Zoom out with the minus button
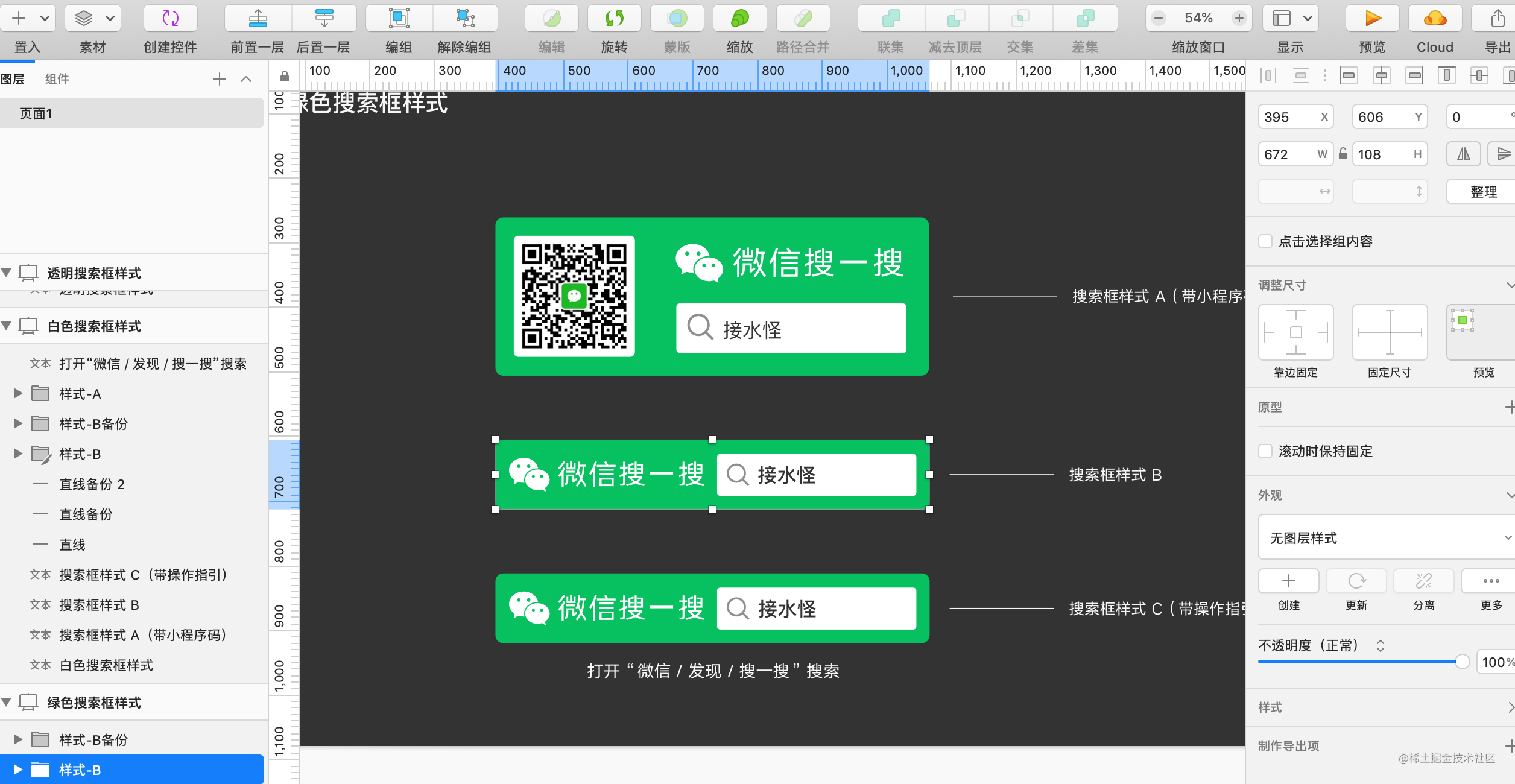The image size is (1515, 784). (1159, 18)
